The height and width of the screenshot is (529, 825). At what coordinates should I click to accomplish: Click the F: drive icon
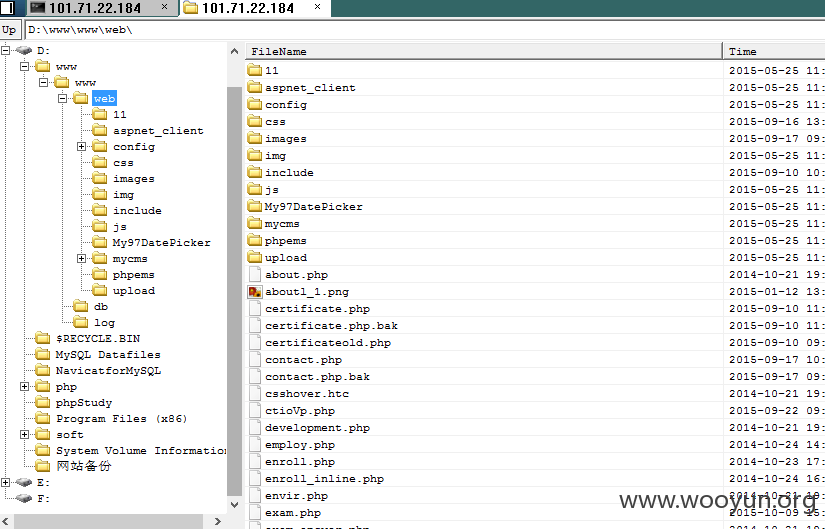[x=24, y=498]
